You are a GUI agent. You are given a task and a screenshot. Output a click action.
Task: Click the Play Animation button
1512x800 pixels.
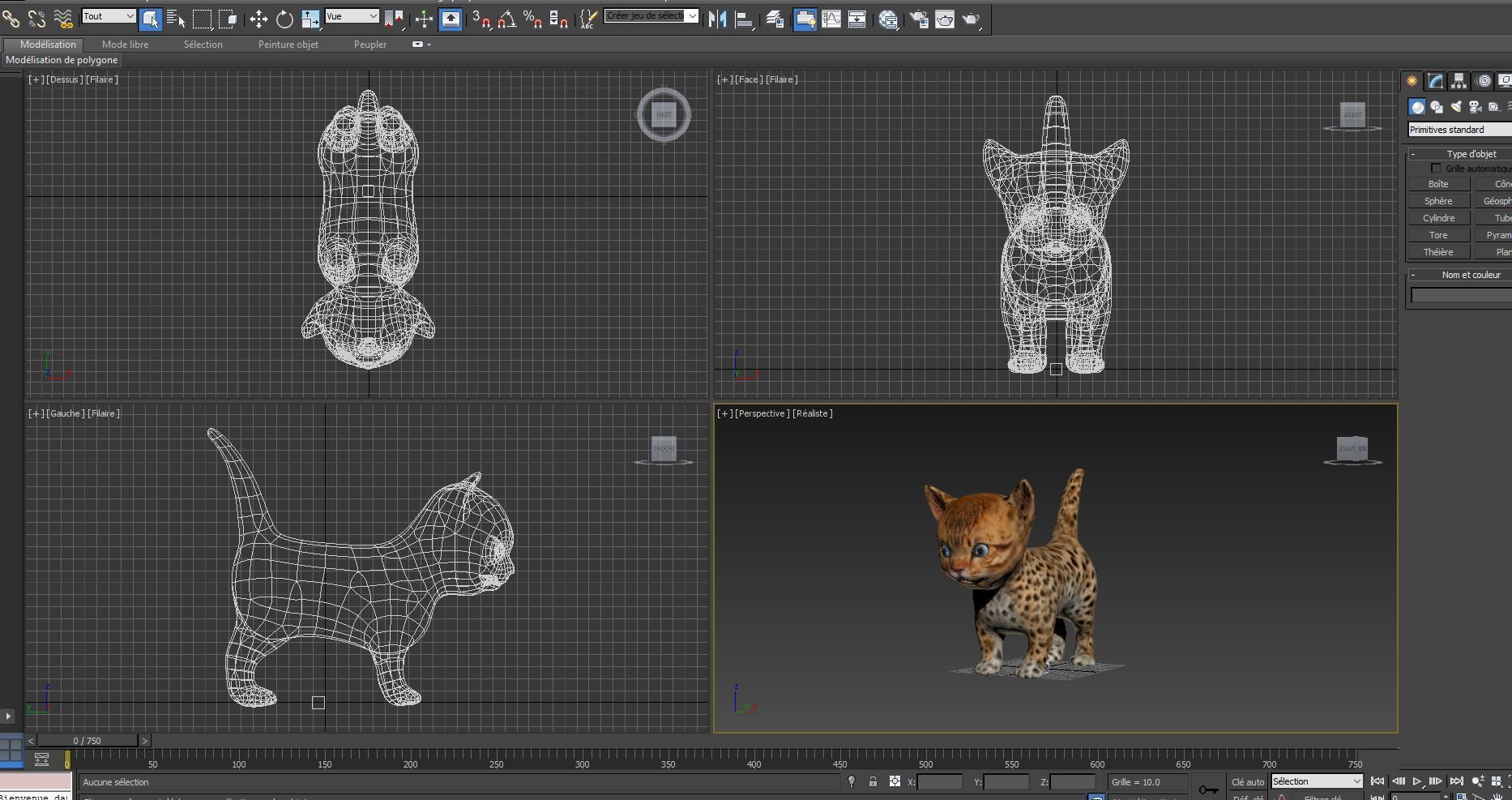1416,781
